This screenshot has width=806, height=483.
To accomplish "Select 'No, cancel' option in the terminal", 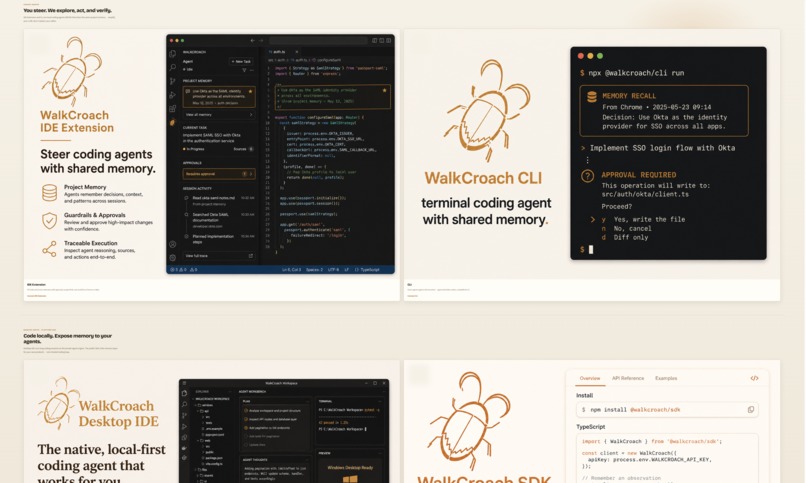I will (626, 229).
